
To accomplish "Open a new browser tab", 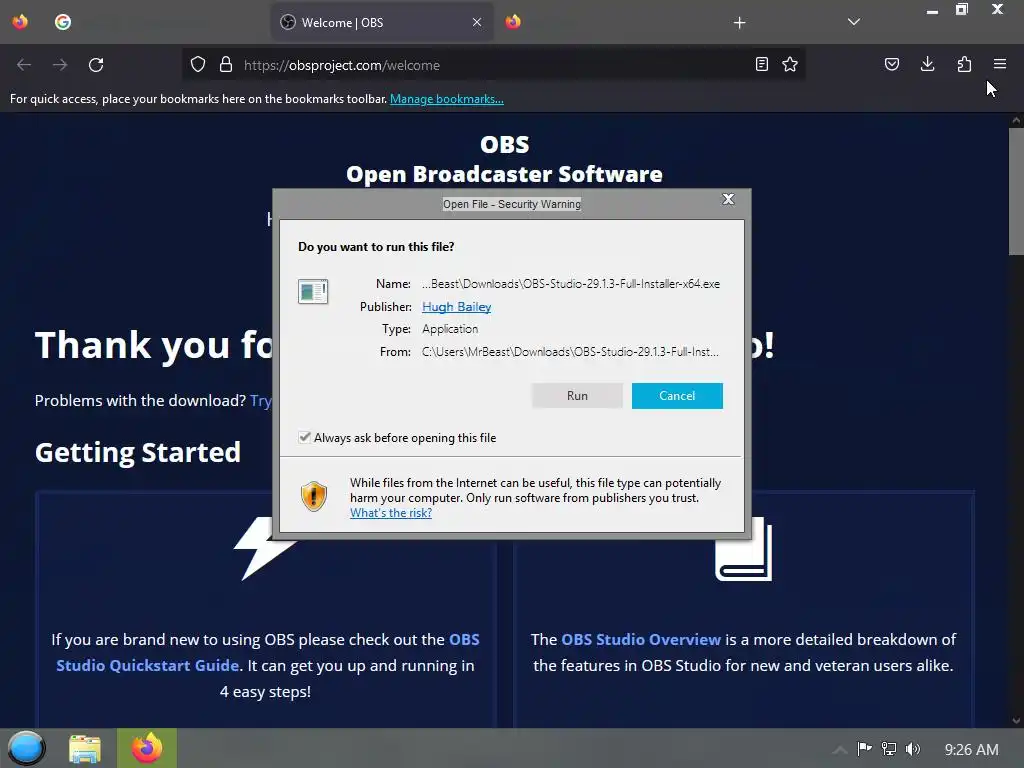I will click(739, 23).
